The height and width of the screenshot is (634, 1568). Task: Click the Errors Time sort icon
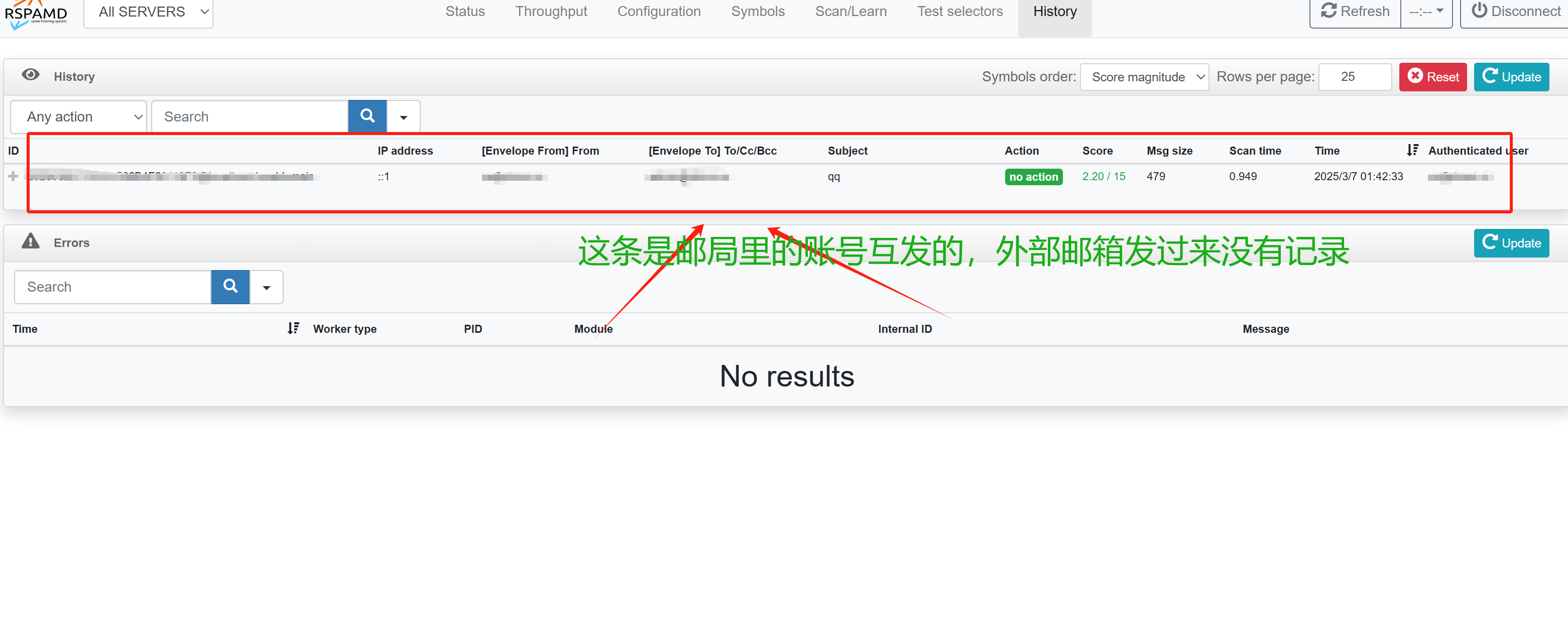(293, 329)
